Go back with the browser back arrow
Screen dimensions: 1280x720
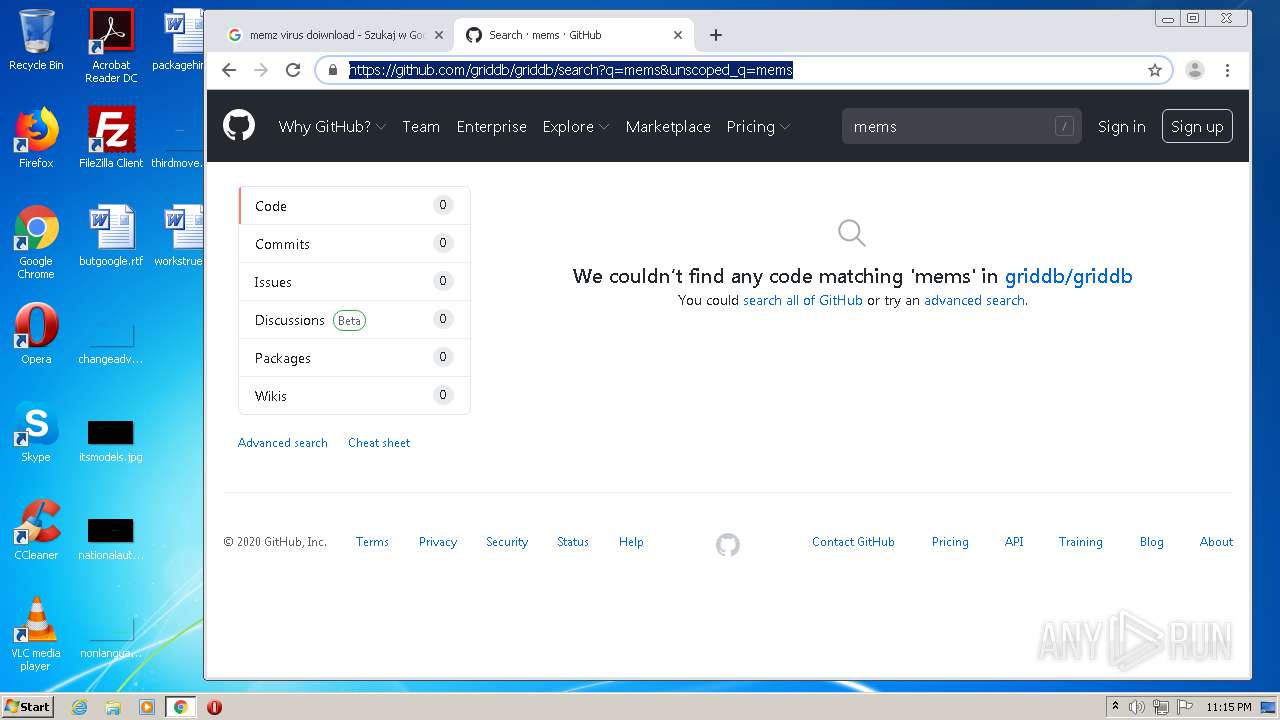[229, 70]
